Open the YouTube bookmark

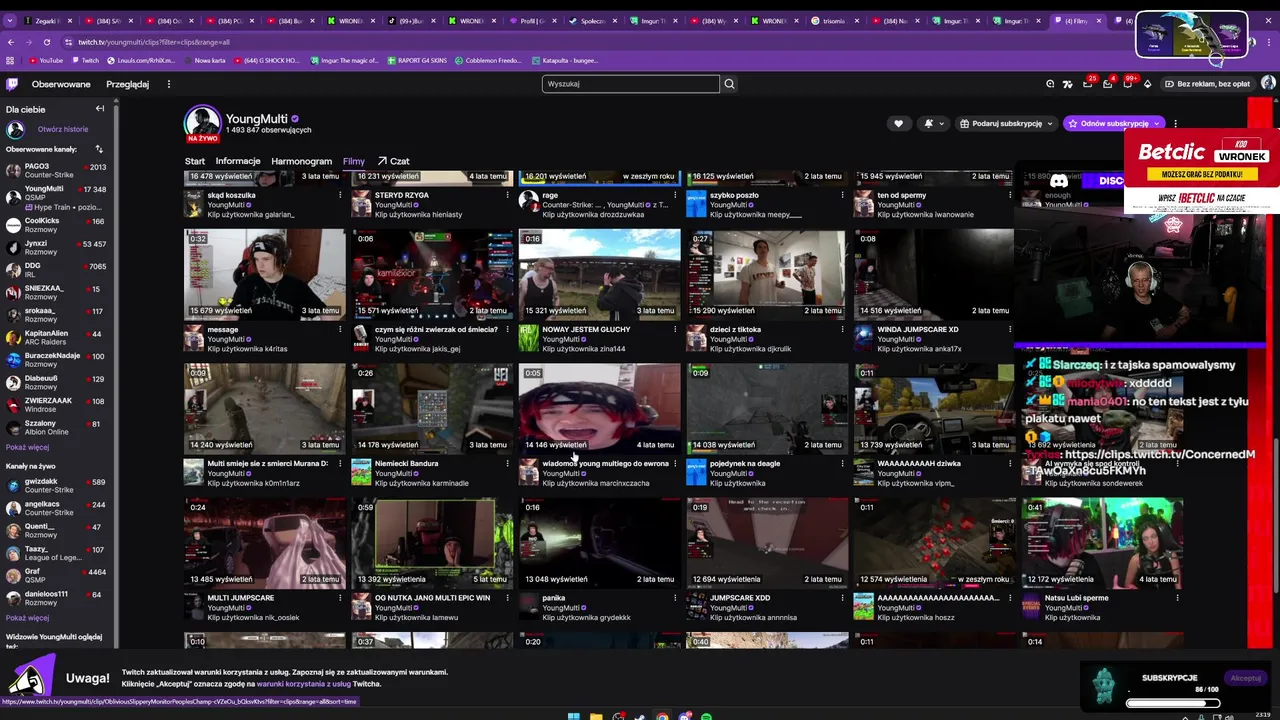tap(45, 61)
